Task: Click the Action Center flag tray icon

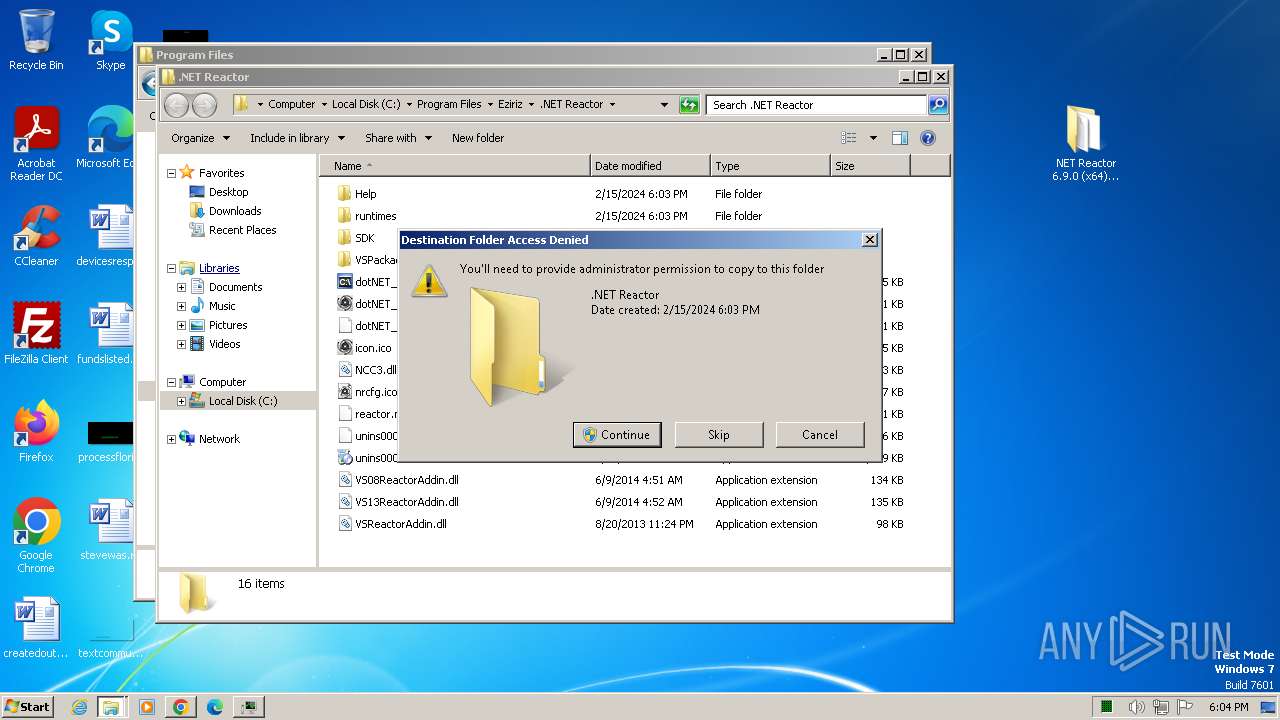Action: [x=1185, y=707]
